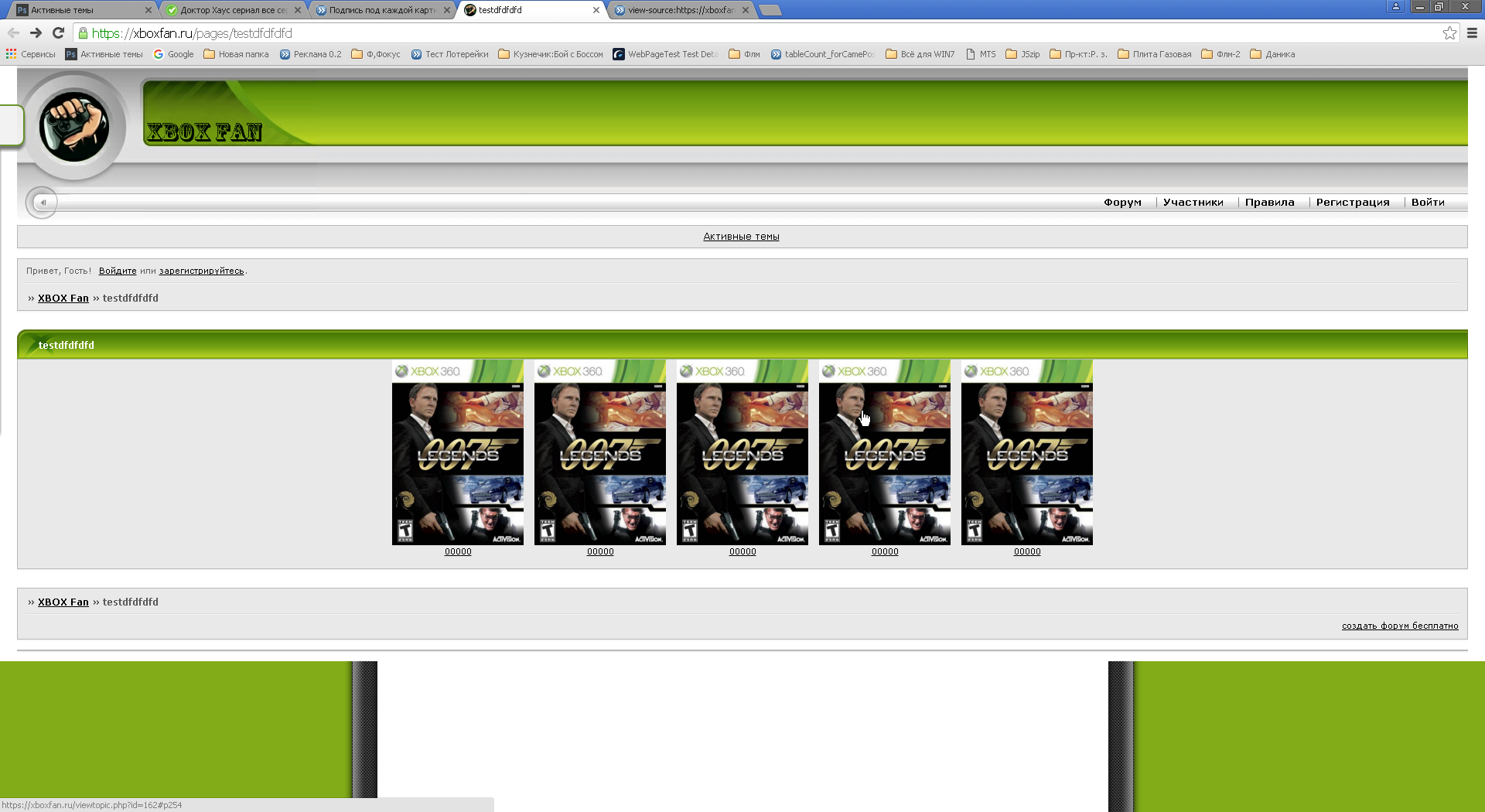
Task: Click зарегистрируйтесь link
Action: click(201, 271)
